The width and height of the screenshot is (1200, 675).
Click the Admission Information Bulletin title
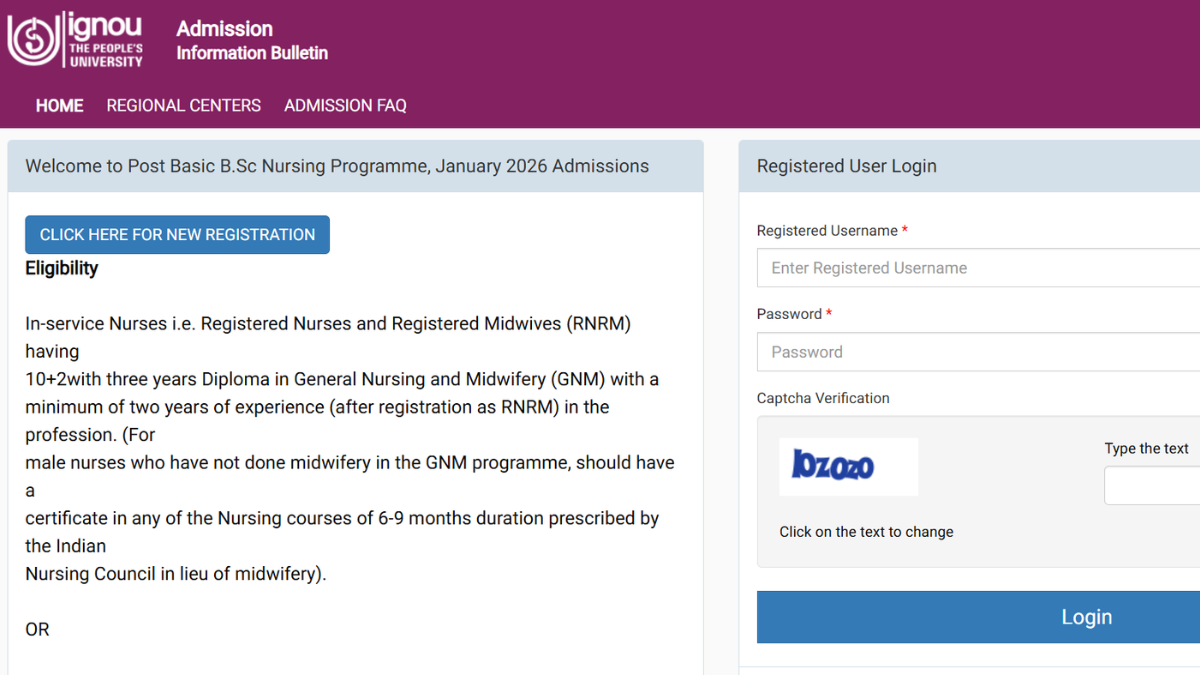(x=251, y=40)
